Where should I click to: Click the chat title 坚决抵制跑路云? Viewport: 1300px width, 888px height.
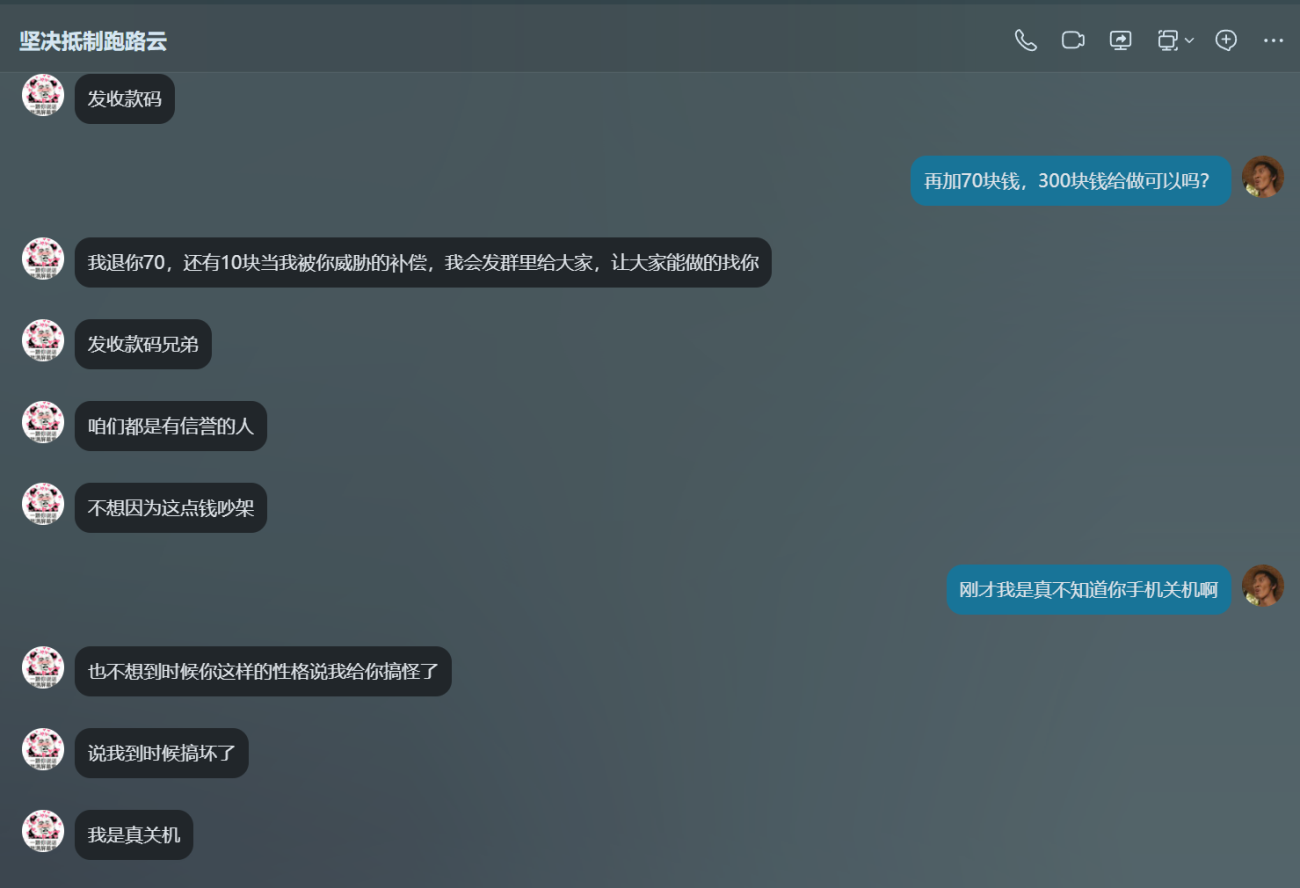pos(93,41)
